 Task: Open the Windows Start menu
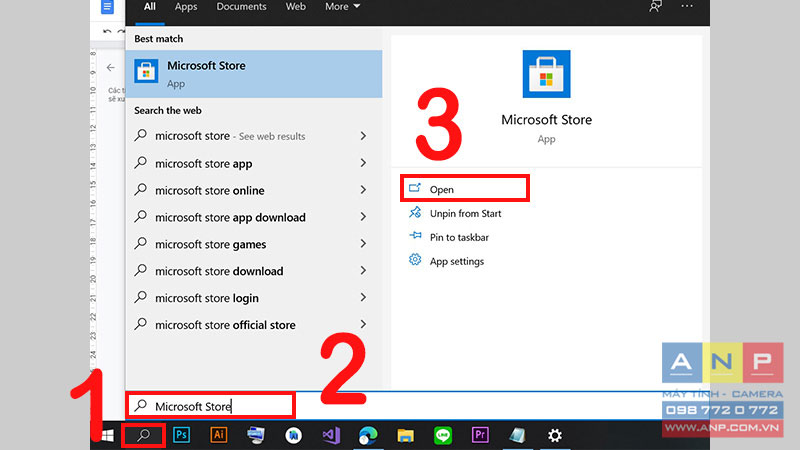click(107, 435)
